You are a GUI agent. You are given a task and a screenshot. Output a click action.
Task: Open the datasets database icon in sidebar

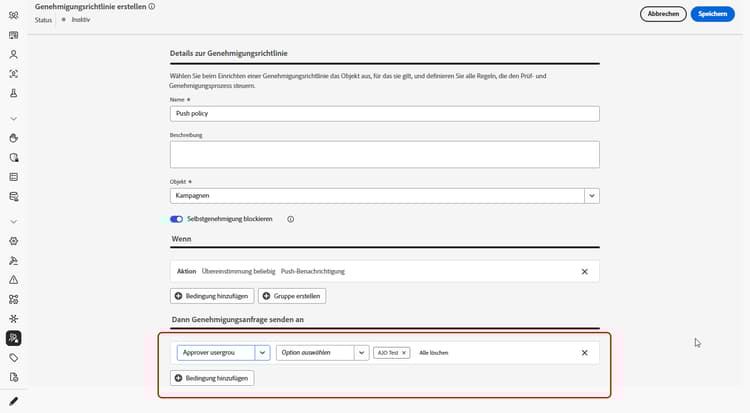point(13,197)
